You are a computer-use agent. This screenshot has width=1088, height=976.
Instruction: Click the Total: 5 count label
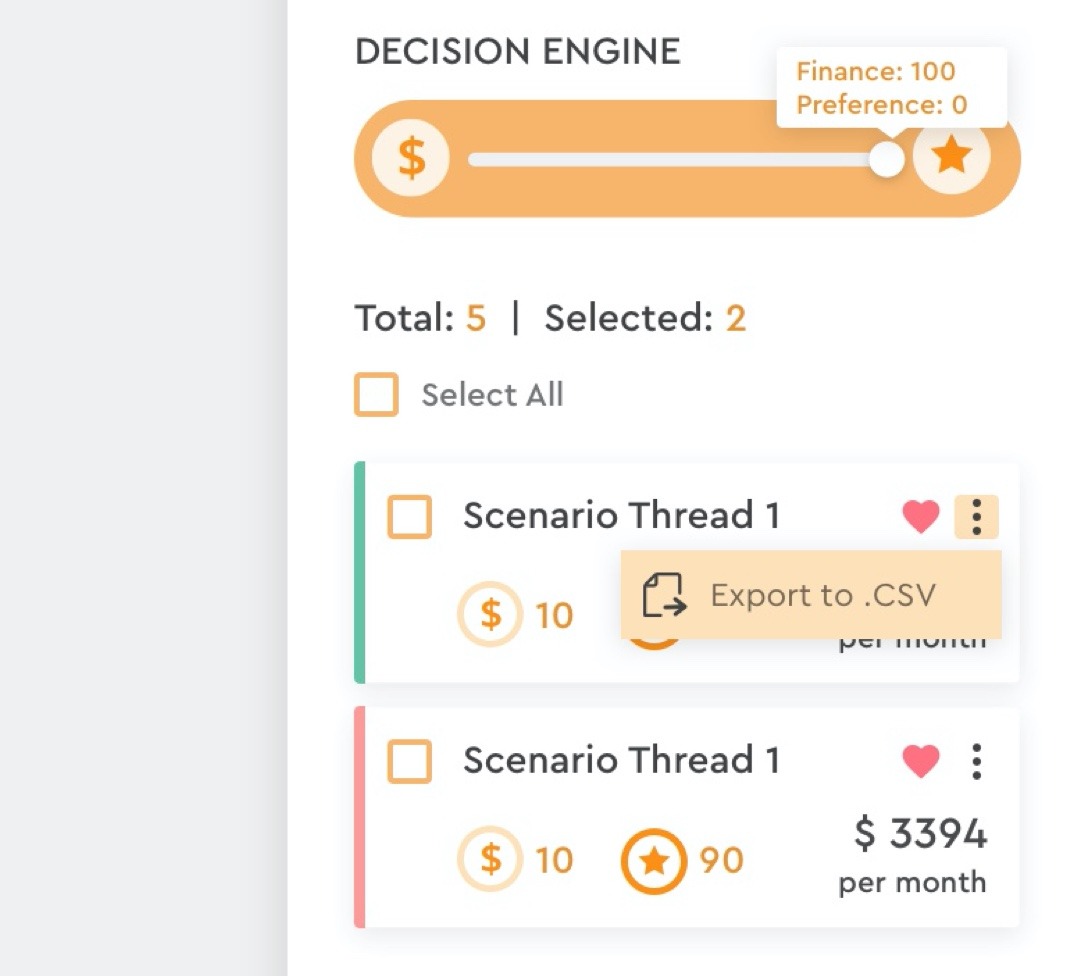[x=420, y=316]
